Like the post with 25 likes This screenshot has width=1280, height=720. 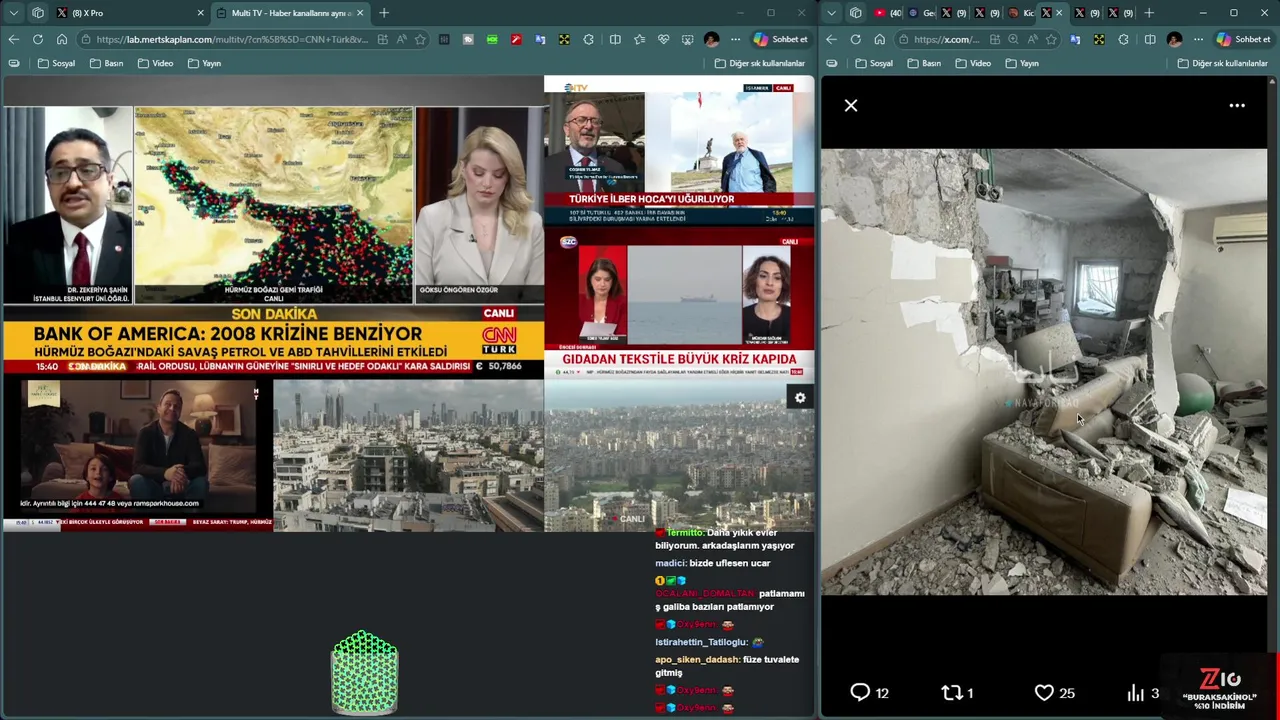[1044, 692]
